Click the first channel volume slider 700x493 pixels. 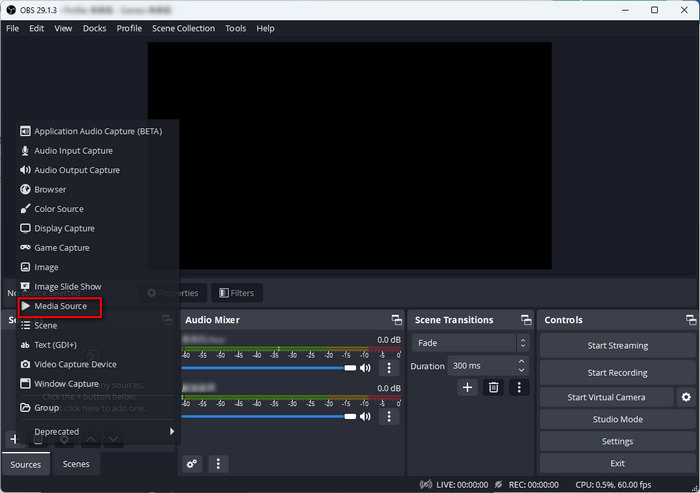point(269,368)
